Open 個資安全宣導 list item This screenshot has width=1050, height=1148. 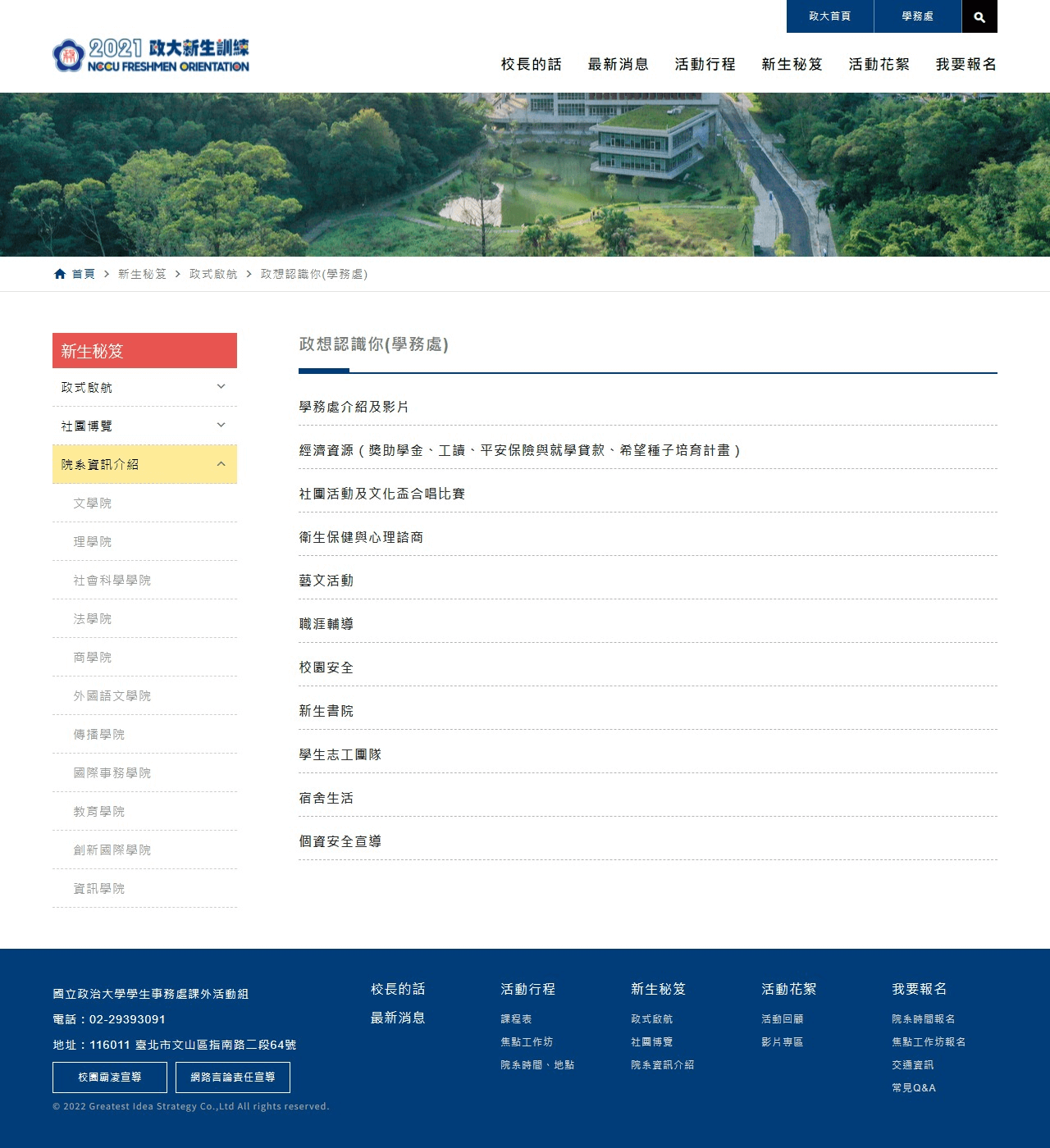[x=648, y=841]
